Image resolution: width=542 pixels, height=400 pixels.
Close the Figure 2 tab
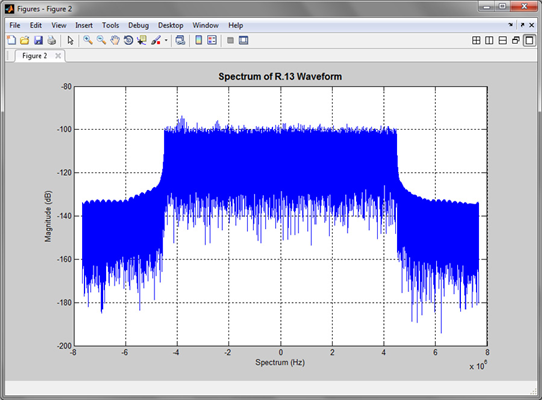point(58,56)
